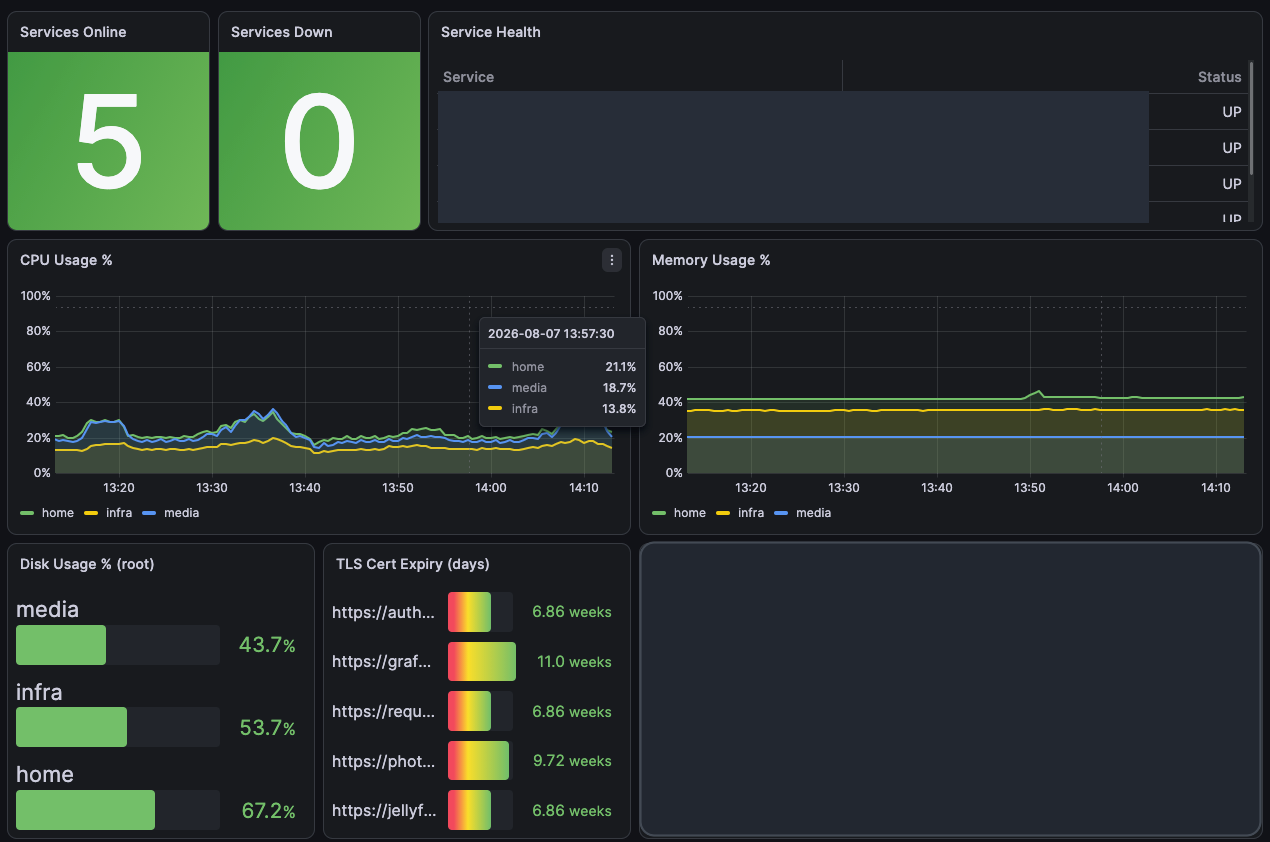Click 6.86 weeks in the https://requ... row

coord(572,712)
